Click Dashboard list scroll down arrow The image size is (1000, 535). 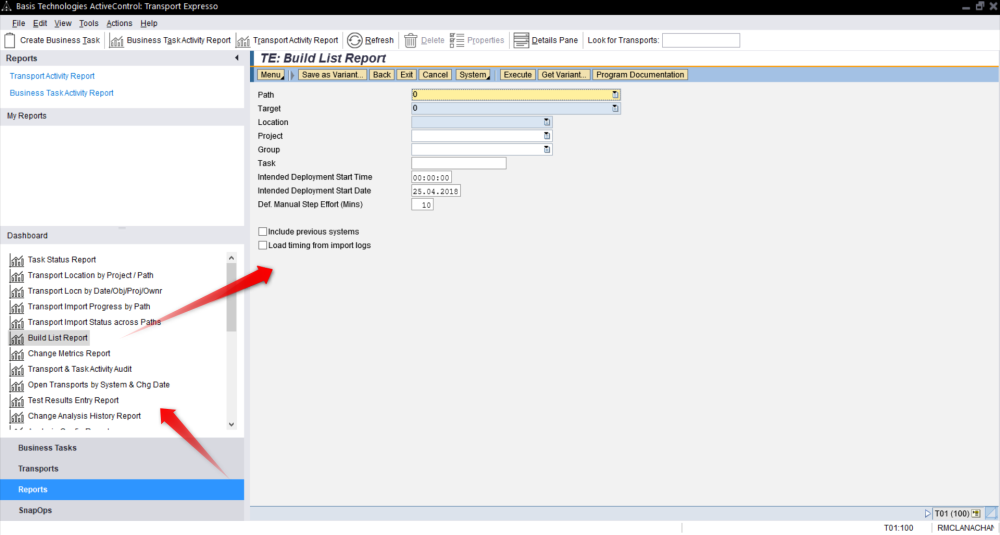232,424
